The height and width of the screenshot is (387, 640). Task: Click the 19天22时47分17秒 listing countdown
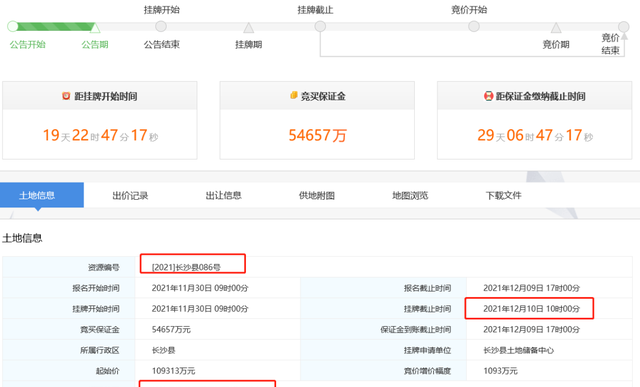(x=100, y=135)
